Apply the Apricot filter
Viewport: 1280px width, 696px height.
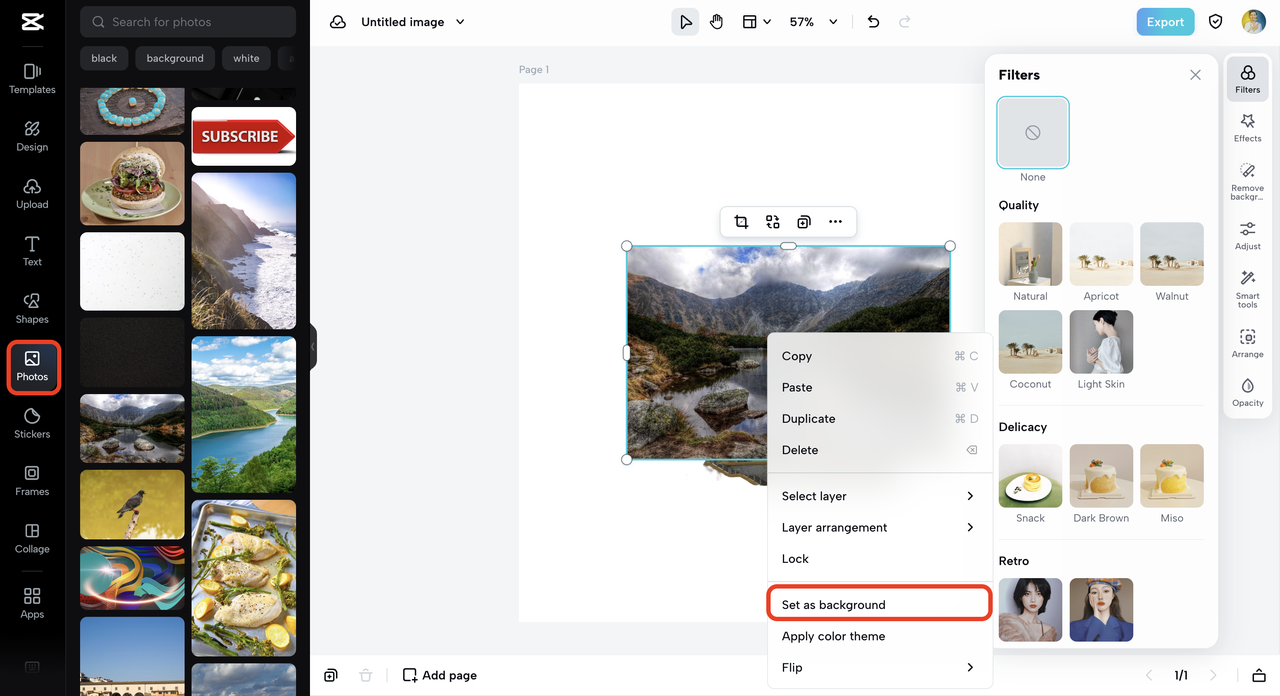(x=1101, y=254)
